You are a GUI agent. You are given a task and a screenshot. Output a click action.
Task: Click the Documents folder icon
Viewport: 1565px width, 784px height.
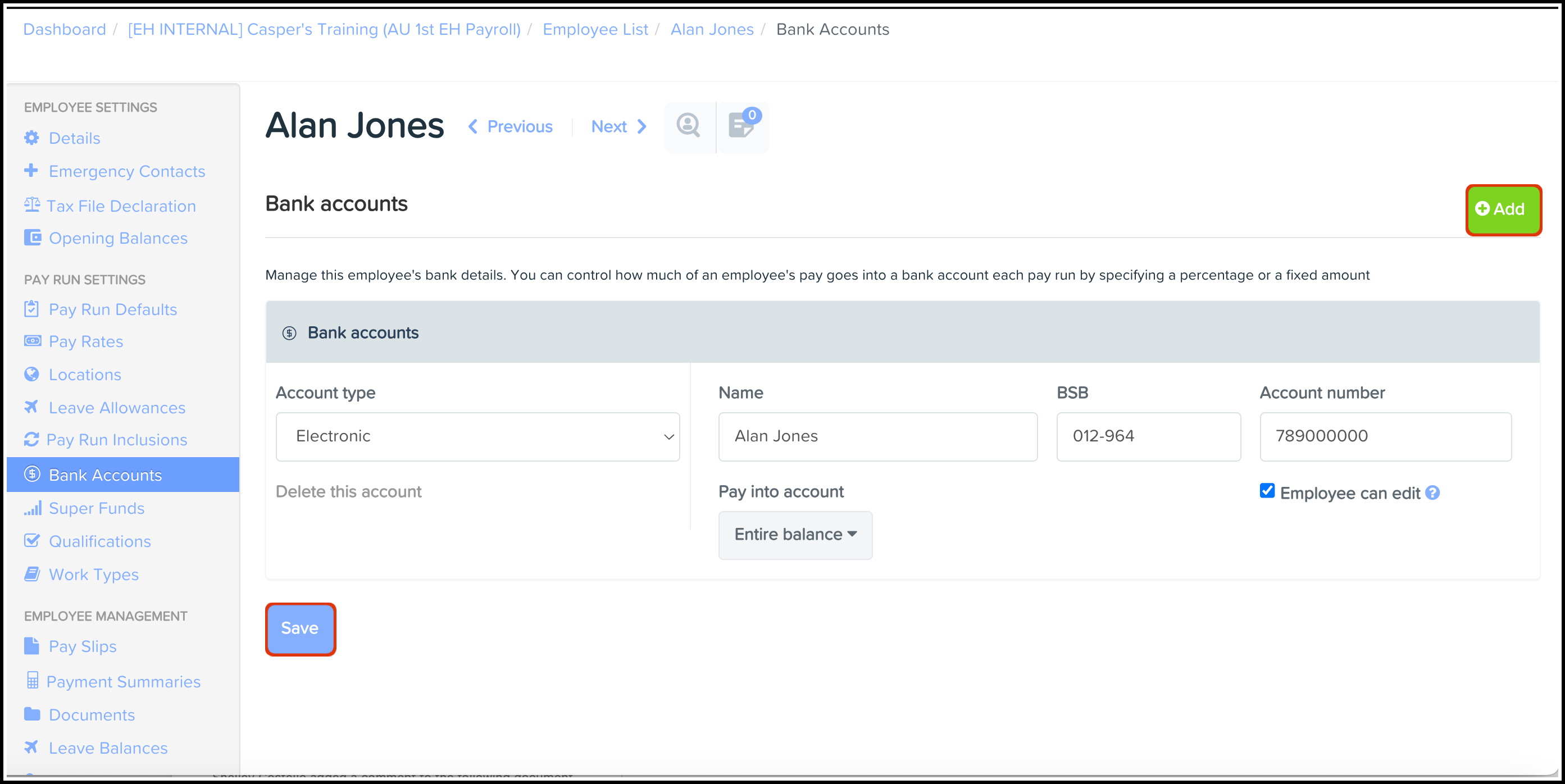31,714
